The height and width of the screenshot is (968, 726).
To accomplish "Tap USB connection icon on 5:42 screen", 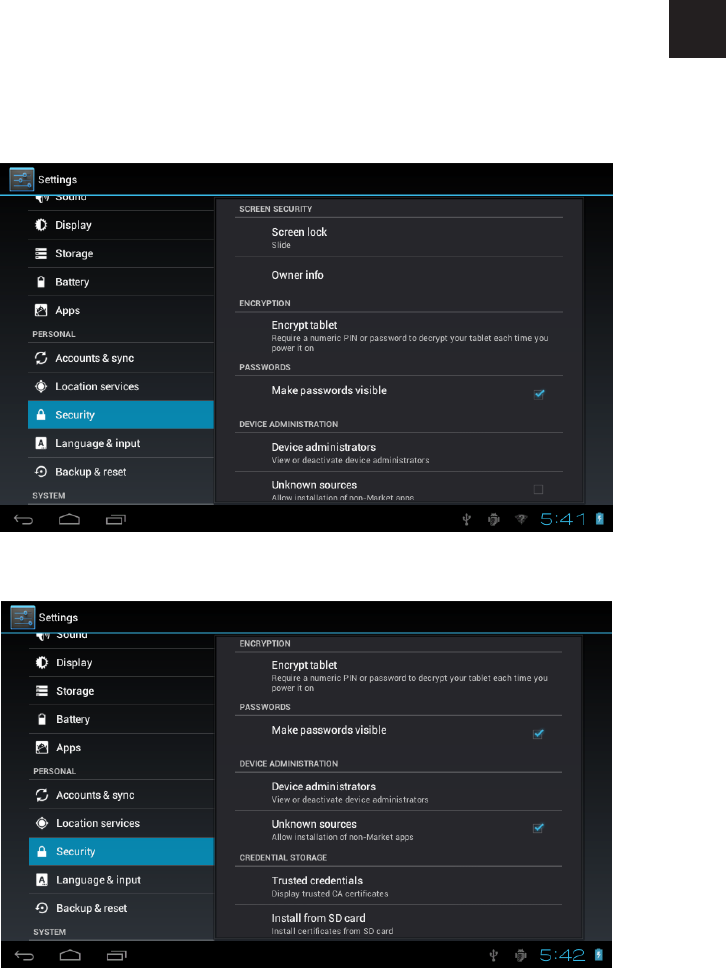I will click(x=494, y=956).
